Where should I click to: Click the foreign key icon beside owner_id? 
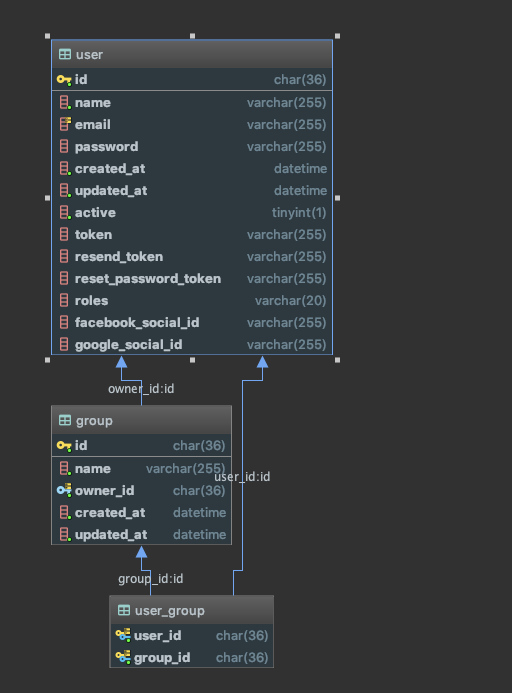tap(64, 490)
